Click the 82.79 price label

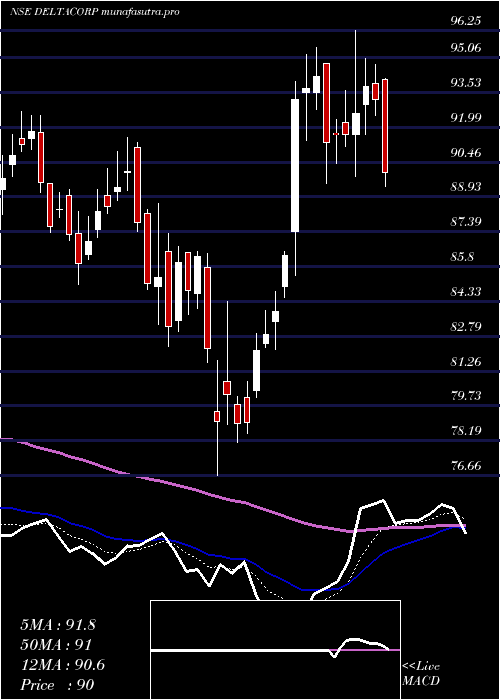(466, 326)
